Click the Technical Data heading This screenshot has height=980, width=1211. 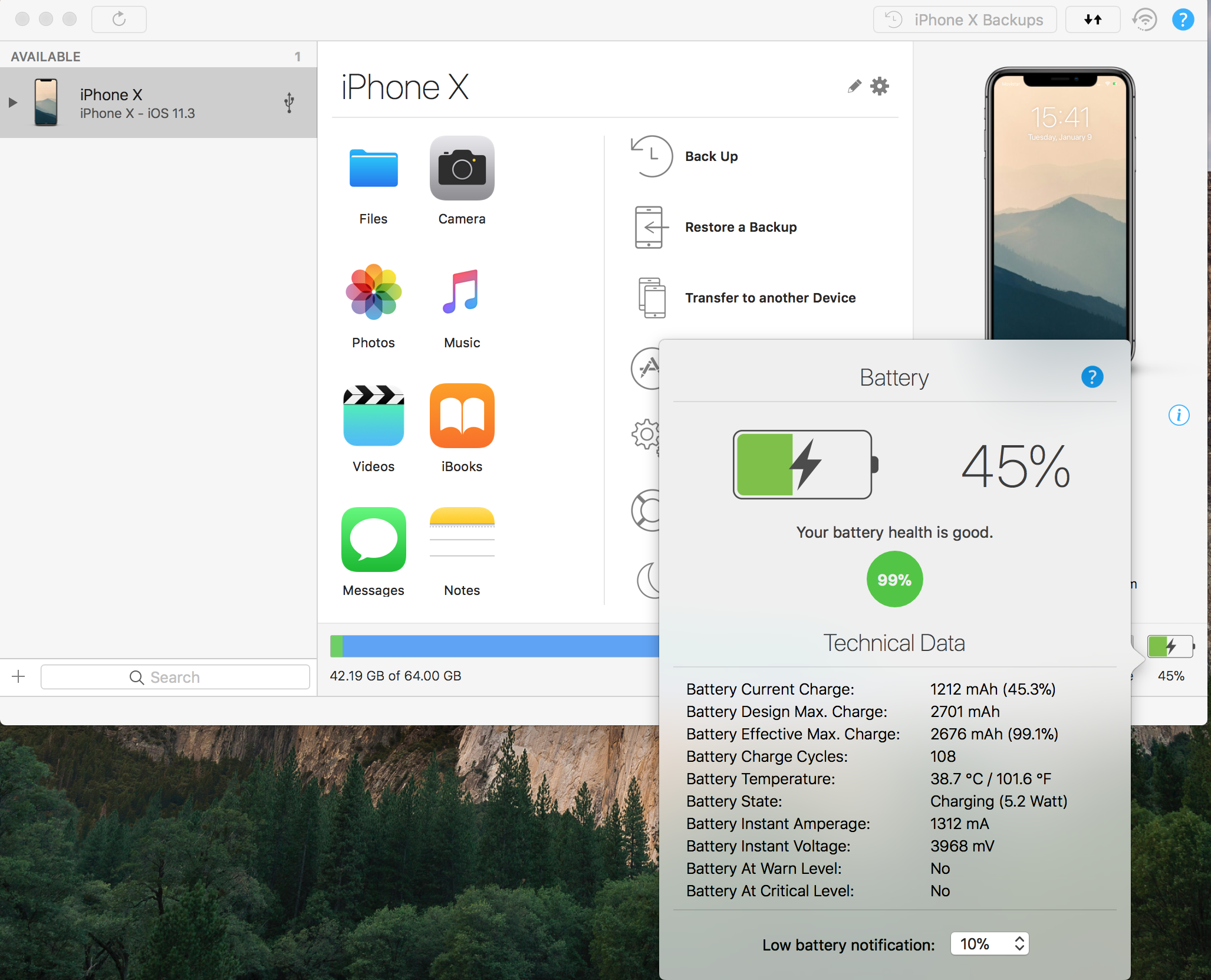[x=894, y=643]
